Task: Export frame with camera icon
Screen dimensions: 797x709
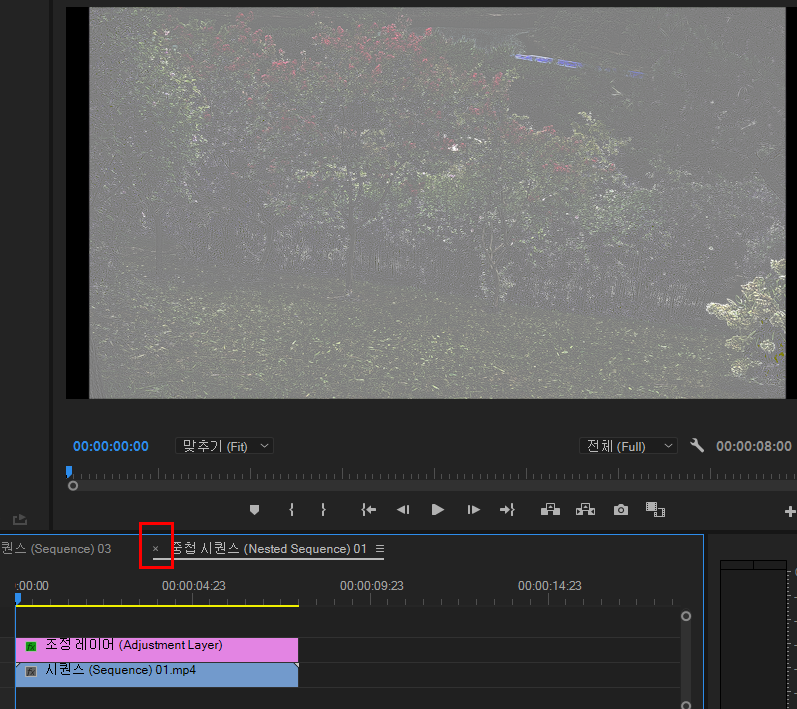Action: [621, 509]
